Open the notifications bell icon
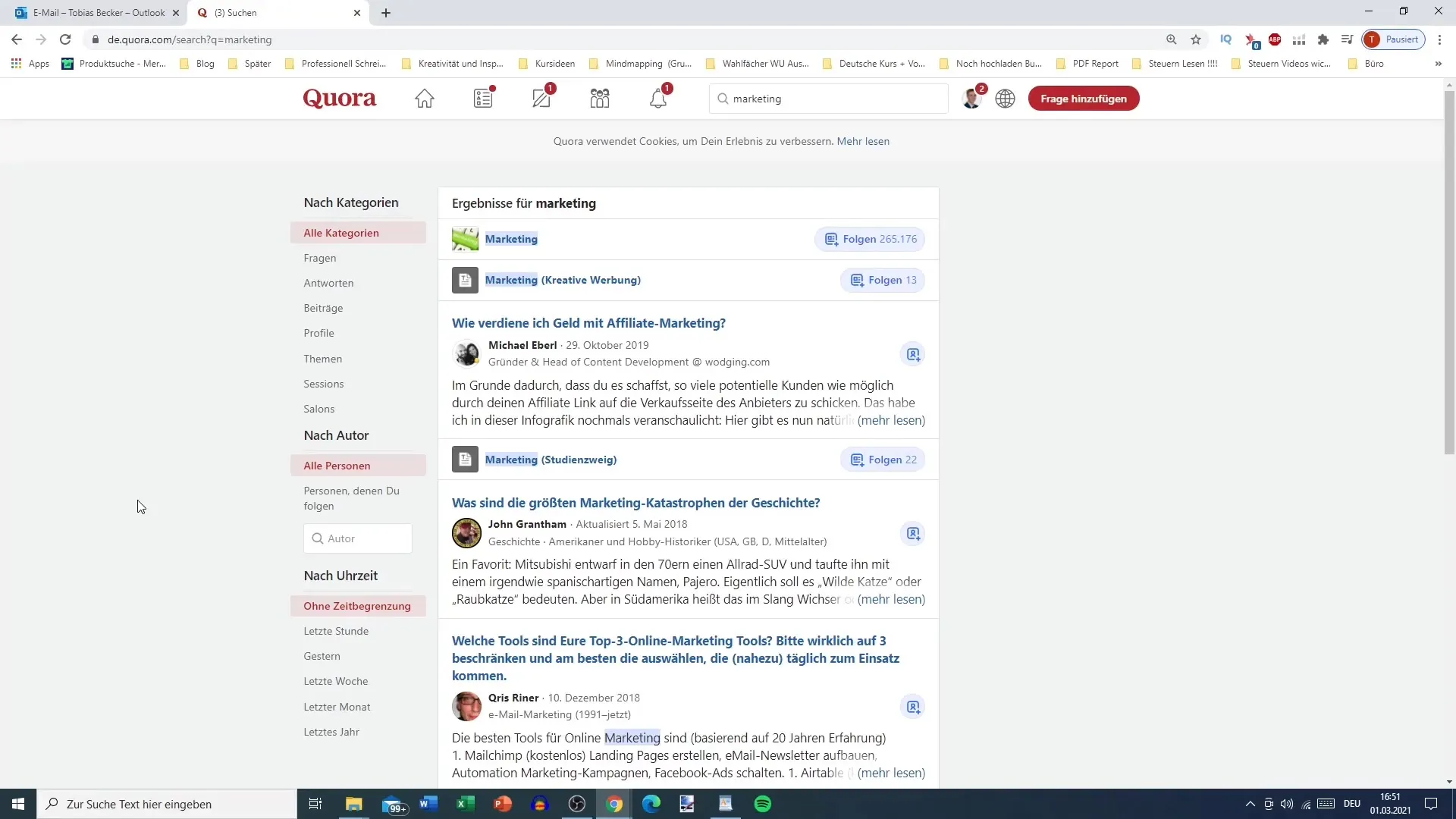The height and width of the screenshot is (819, 1456). [x=658, y=98]
